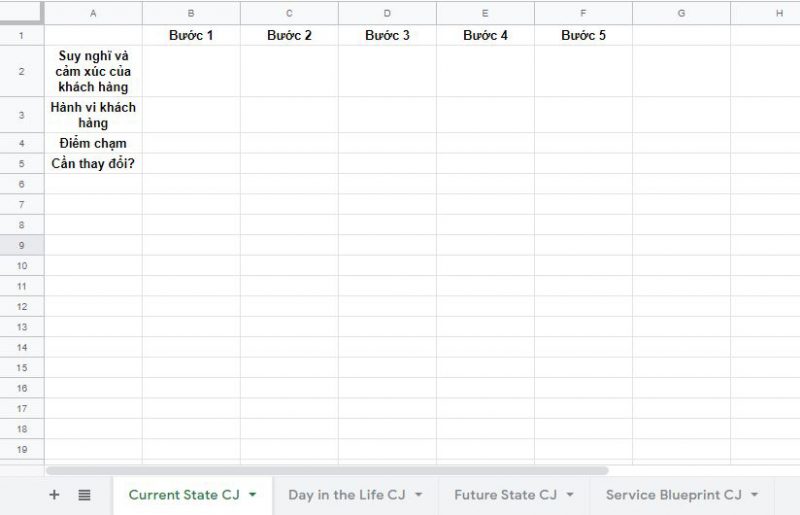800x515 pixels.
Task: Click the Hành vi khách hàng cell
Action: (93, 115)
